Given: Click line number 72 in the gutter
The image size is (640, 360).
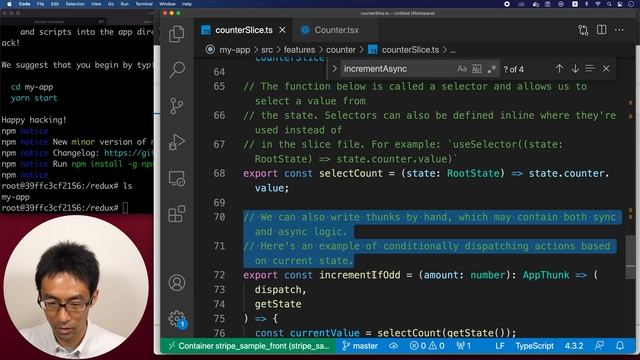Looking at the screenshot, I should 219,275.
